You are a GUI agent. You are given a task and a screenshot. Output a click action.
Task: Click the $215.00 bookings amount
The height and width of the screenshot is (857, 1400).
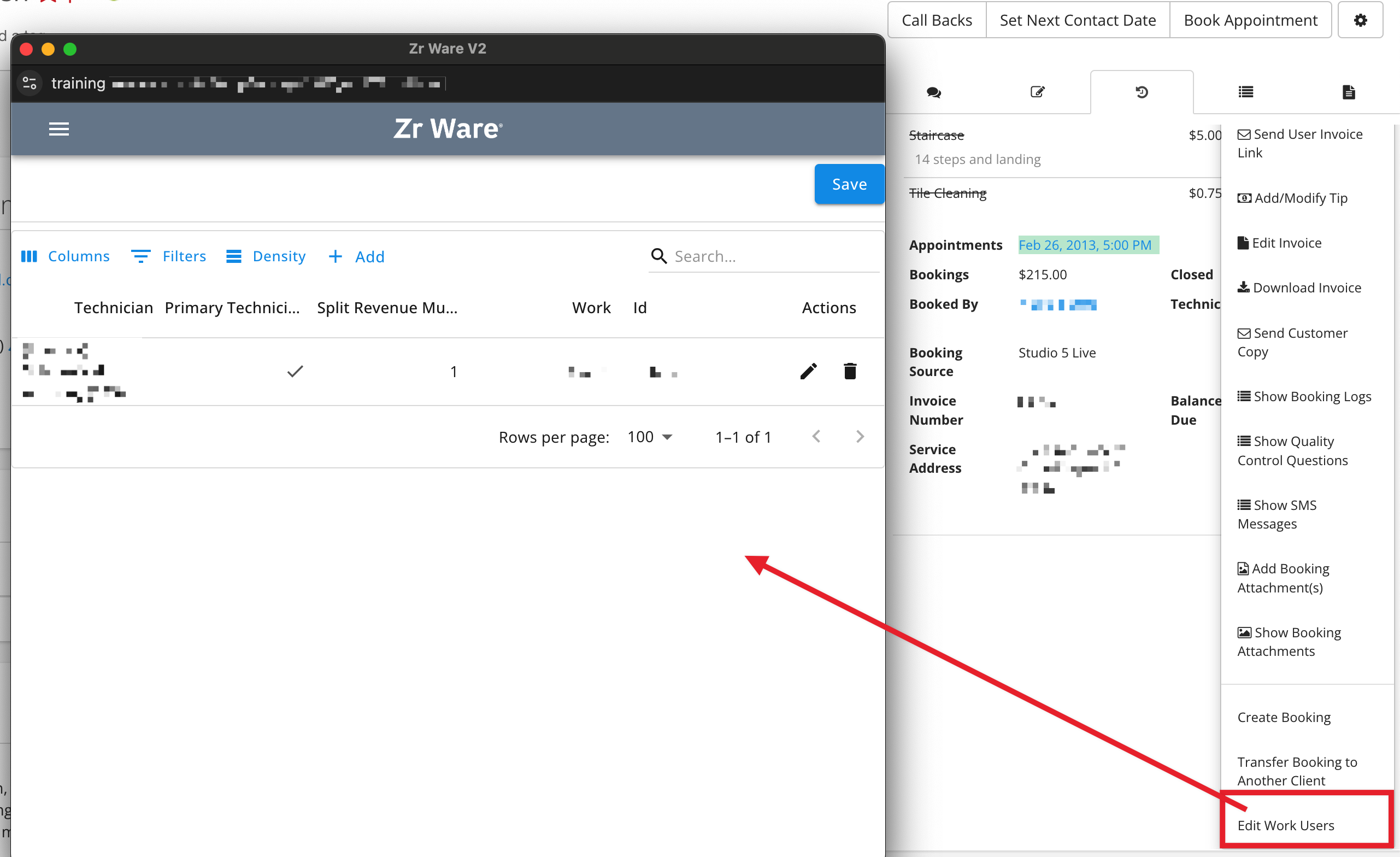1043,274
